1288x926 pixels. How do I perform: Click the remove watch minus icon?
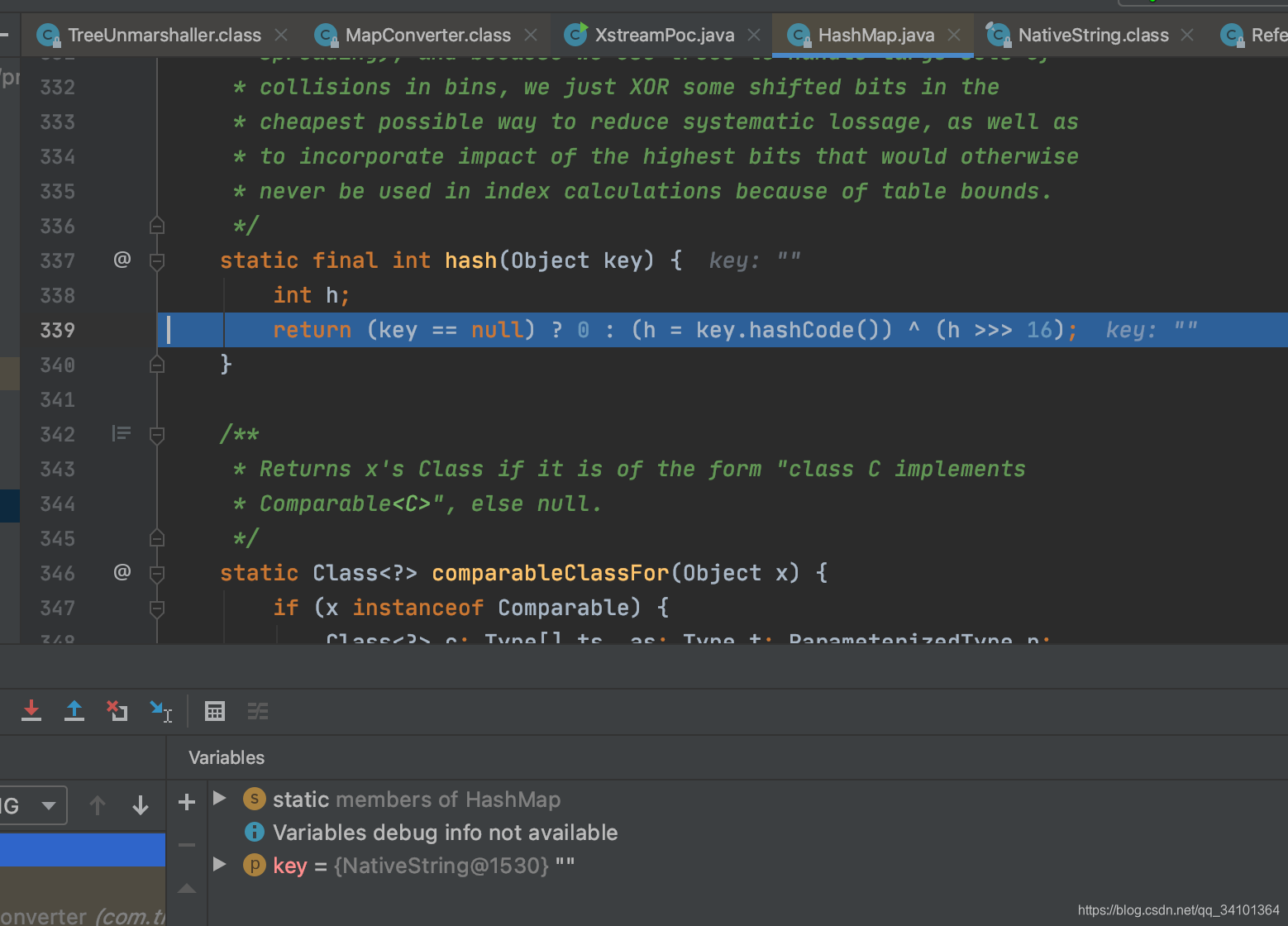pyautogui.click(x=187, y=845)
